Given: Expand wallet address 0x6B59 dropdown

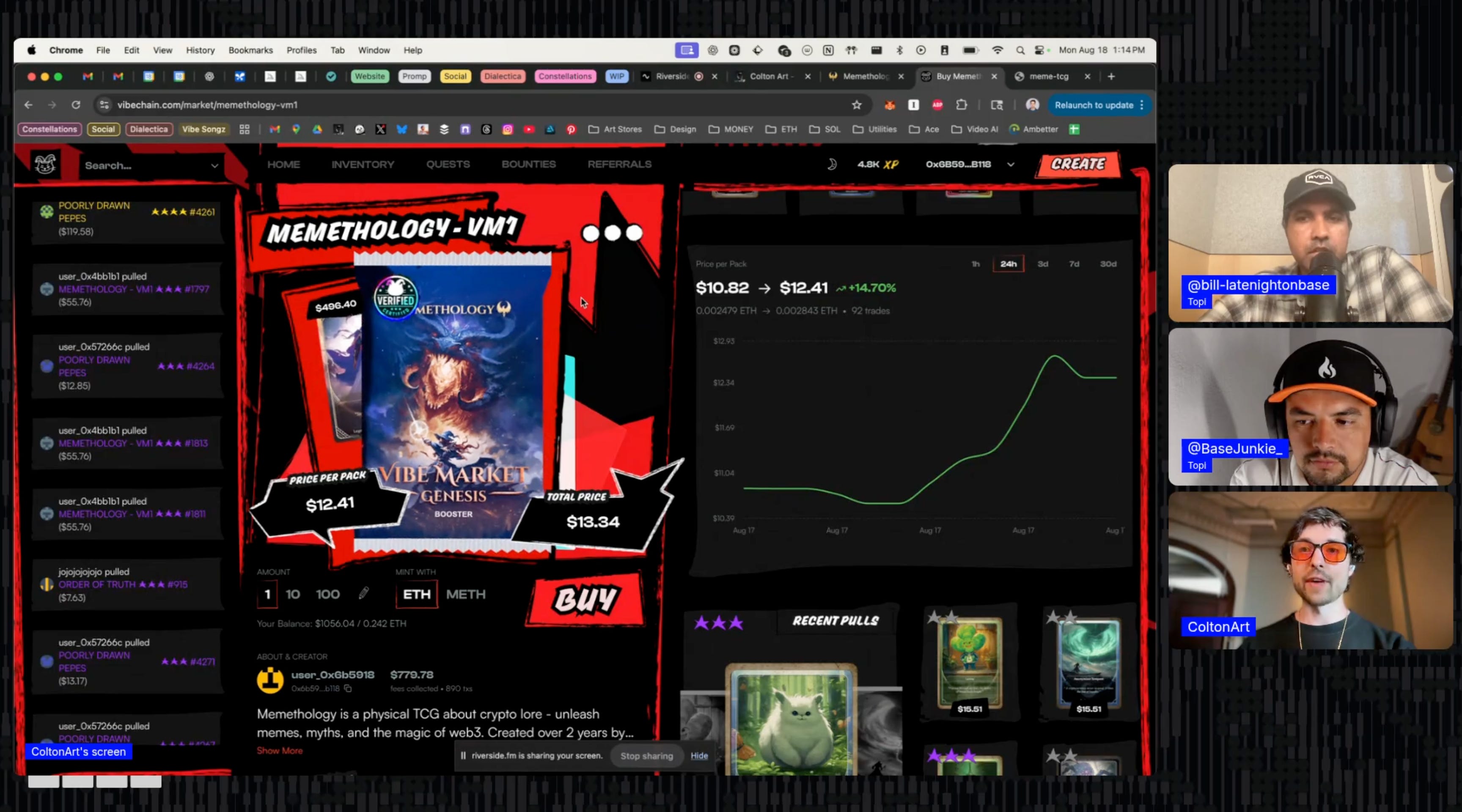Looking at the screenshot, I should [x=1010, y=165].
